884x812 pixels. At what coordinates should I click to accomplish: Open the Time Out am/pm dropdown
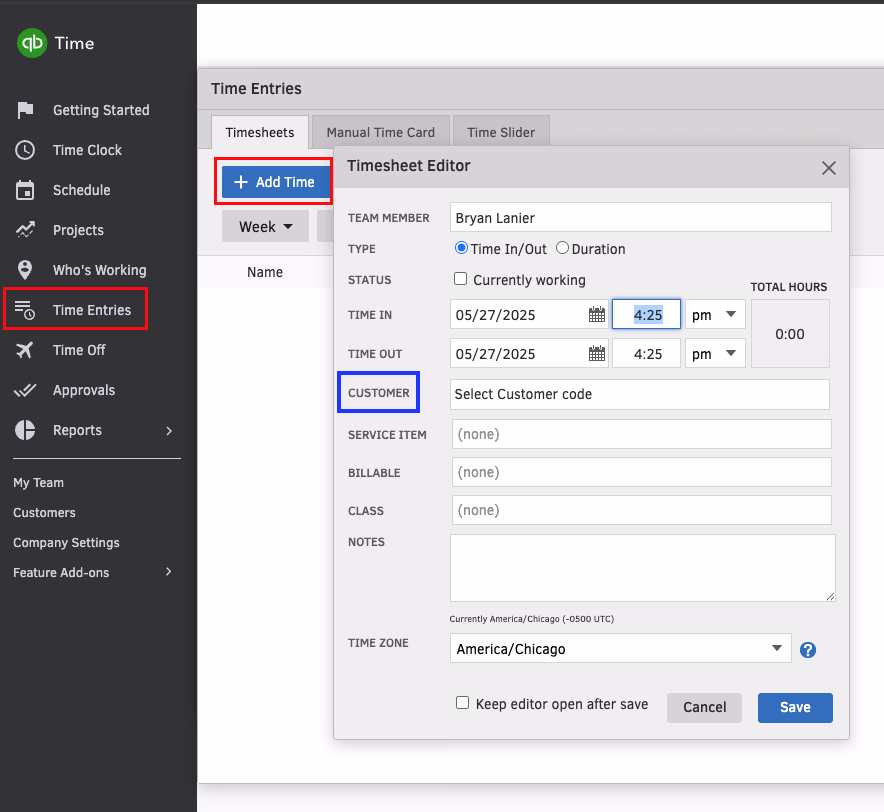coord(715,354)
